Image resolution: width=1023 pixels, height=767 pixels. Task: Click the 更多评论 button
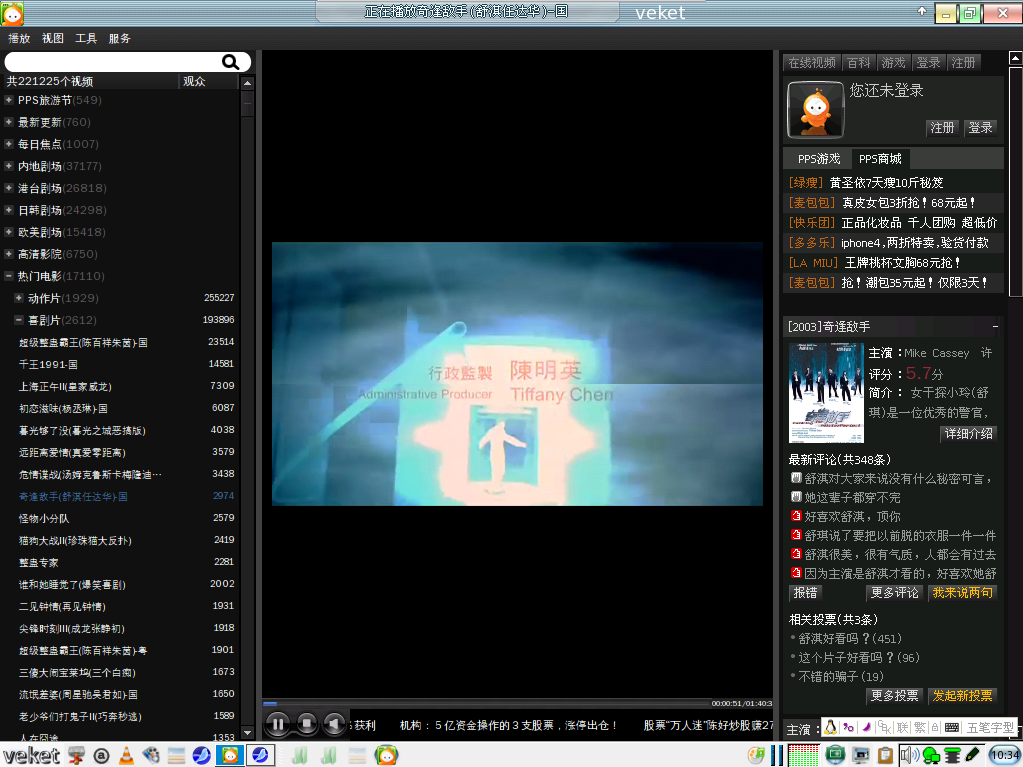(x=894, y=593)
